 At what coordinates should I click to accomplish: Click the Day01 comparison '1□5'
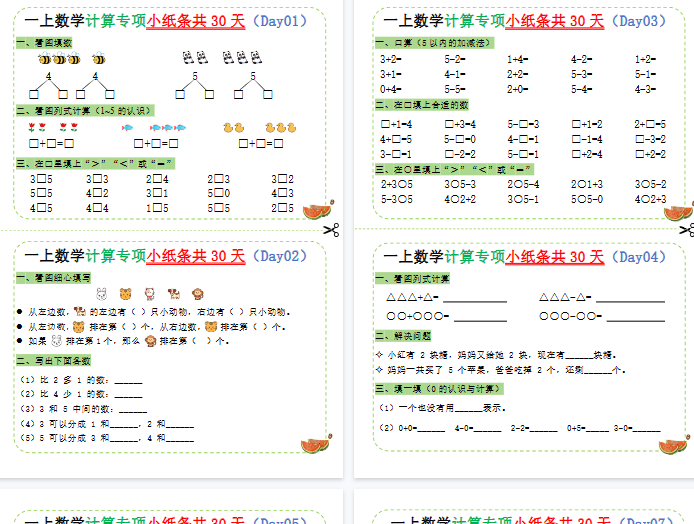tap(157, 208)
